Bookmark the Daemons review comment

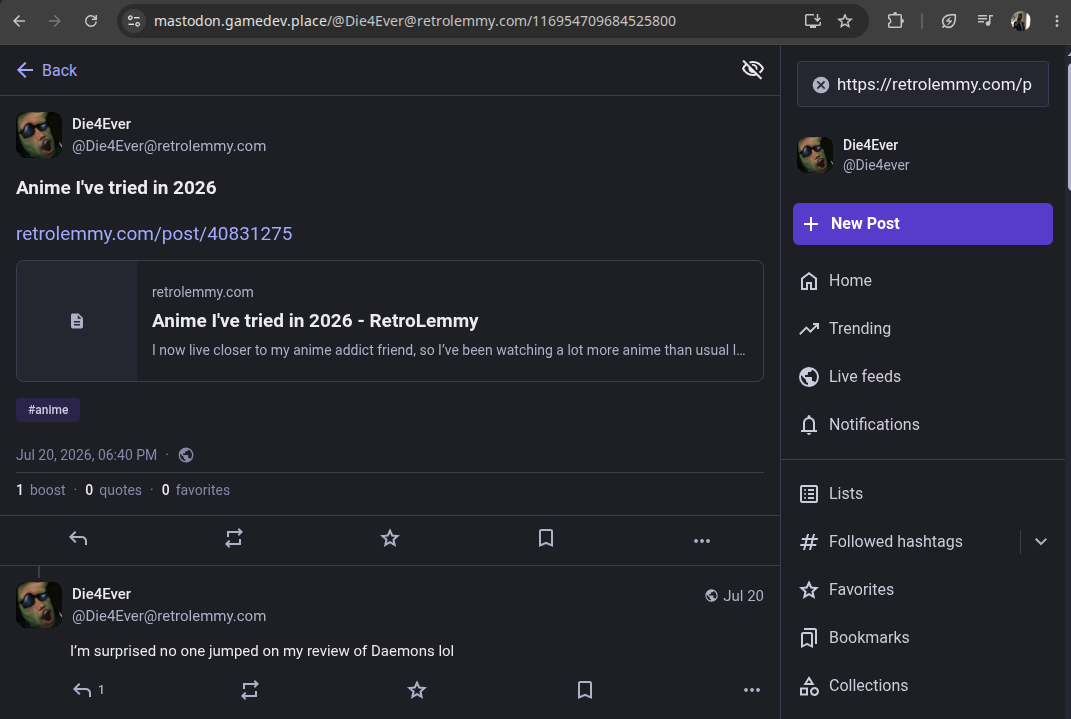tap(585, 690)
